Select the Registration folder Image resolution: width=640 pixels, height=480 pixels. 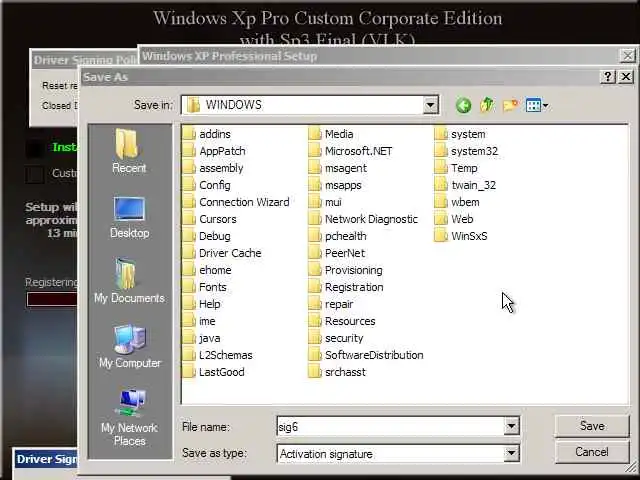coord(346,287)
